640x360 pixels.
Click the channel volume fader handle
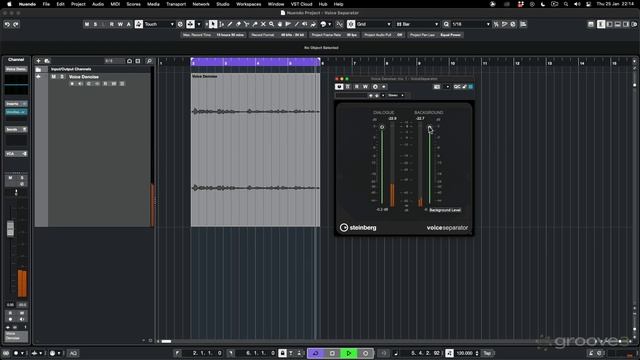coord(10,229)
